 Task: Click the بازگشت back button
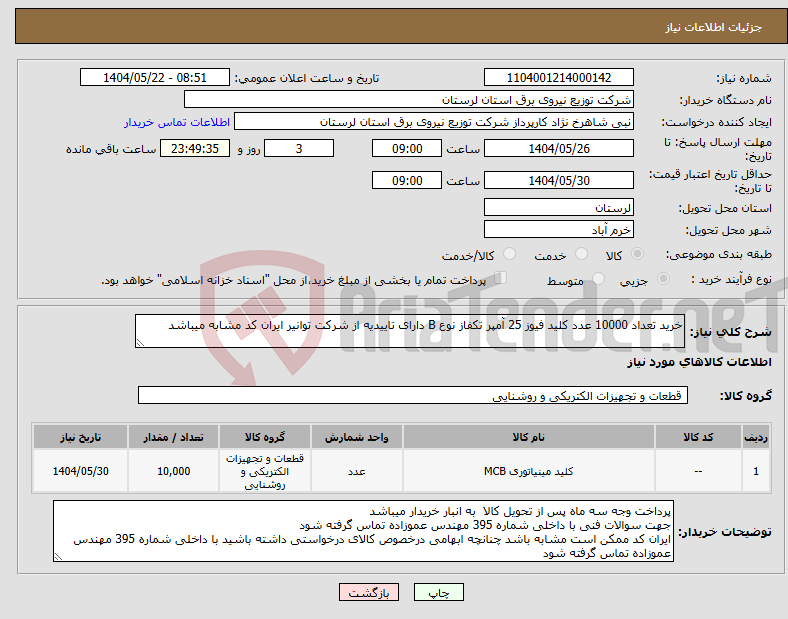point(369,592)
